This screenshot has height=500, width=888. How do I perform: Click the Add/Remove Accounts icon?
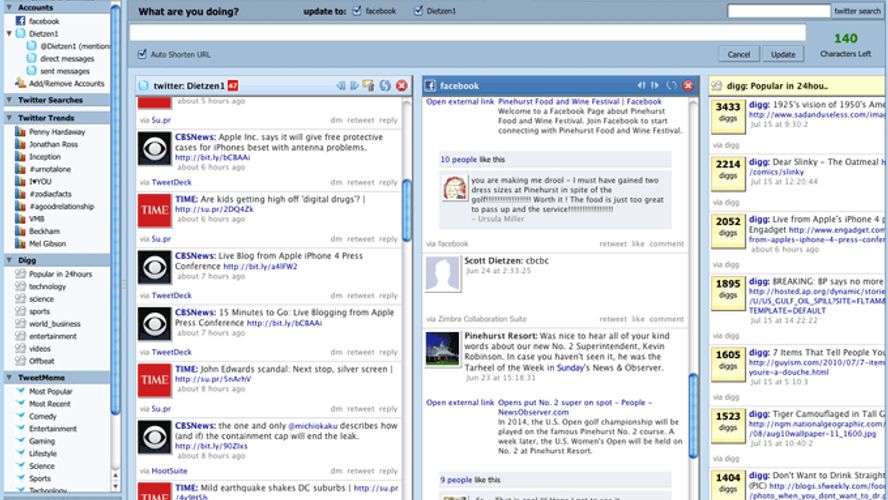click(x=20, y=83)
